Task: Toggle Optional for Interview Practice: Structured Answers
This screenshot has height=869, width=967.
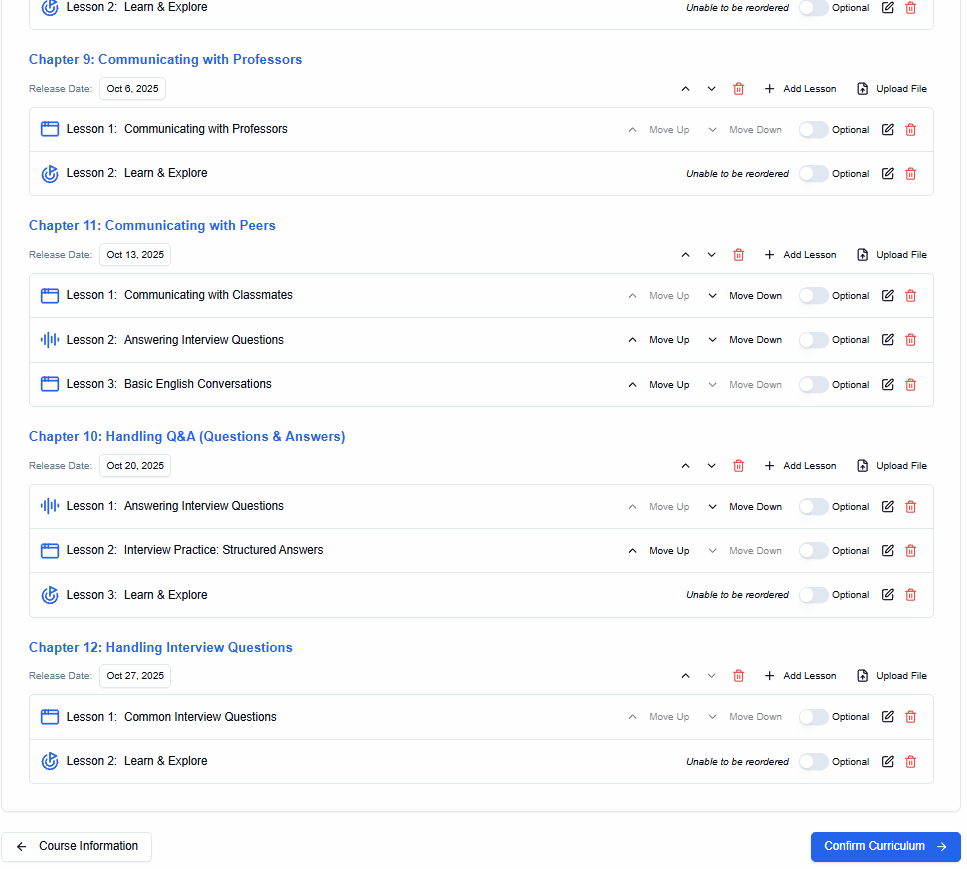Action: coord(813,551)
